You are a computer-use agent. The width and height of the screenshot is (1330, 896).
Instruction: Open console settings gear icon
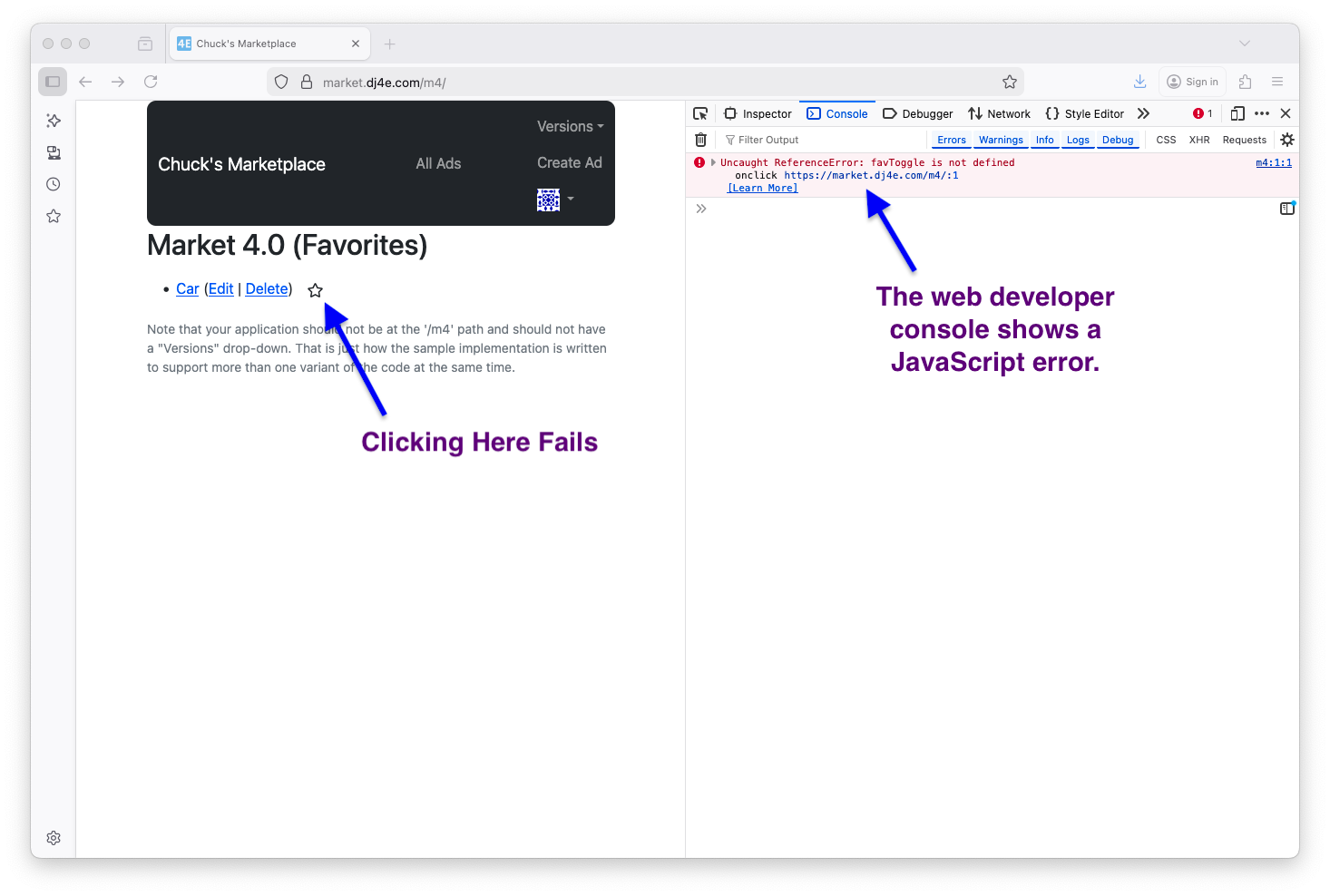(x=1286, y=140)
